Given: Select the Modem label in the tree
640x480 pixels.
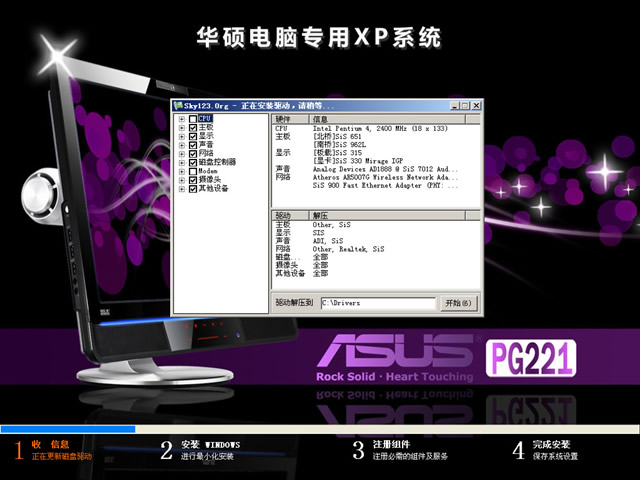Looking at the screenshot, I should pos(208,171).
